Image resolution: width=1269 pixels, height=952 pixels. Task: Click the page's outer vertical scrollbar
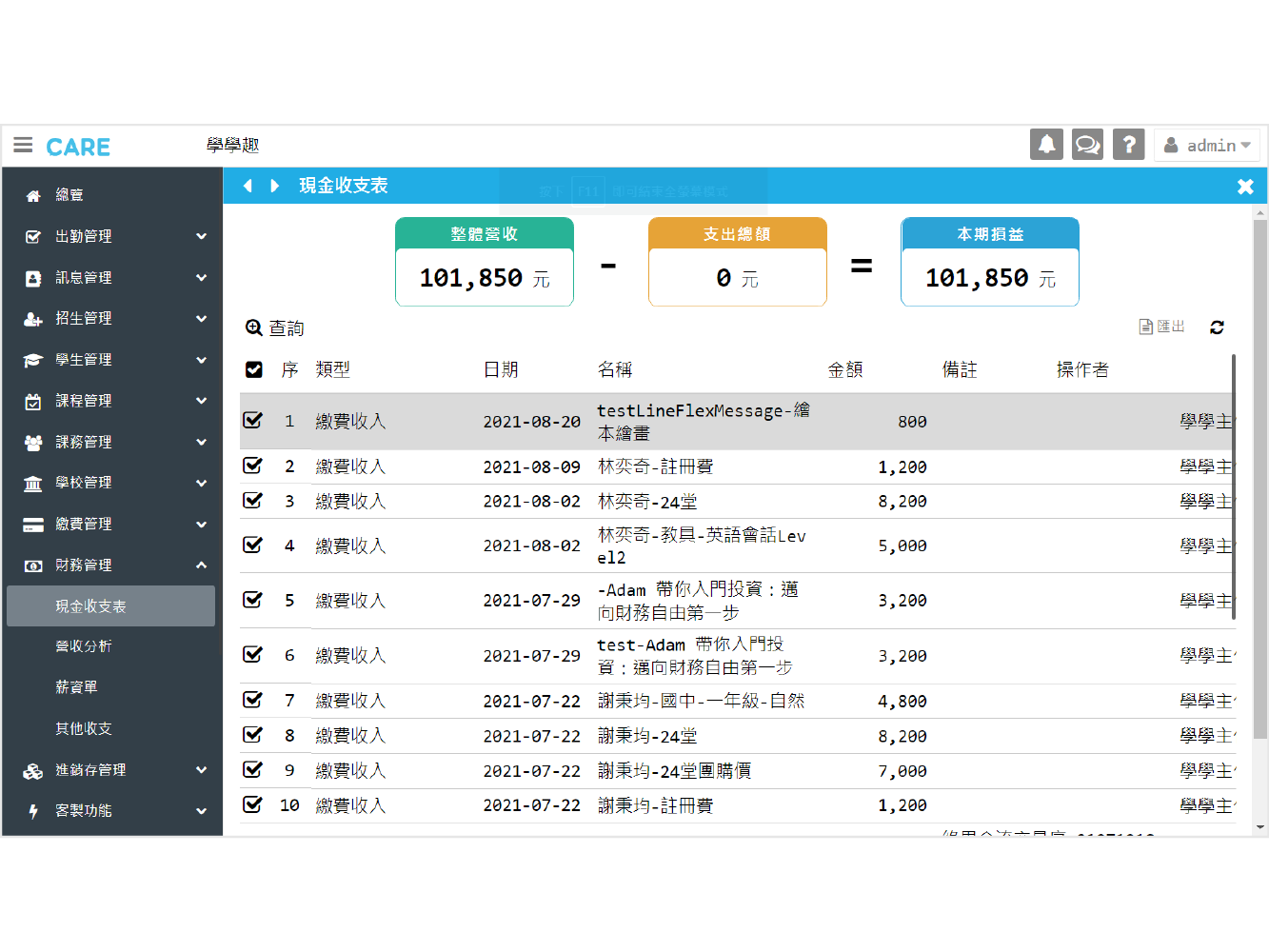1260,479
